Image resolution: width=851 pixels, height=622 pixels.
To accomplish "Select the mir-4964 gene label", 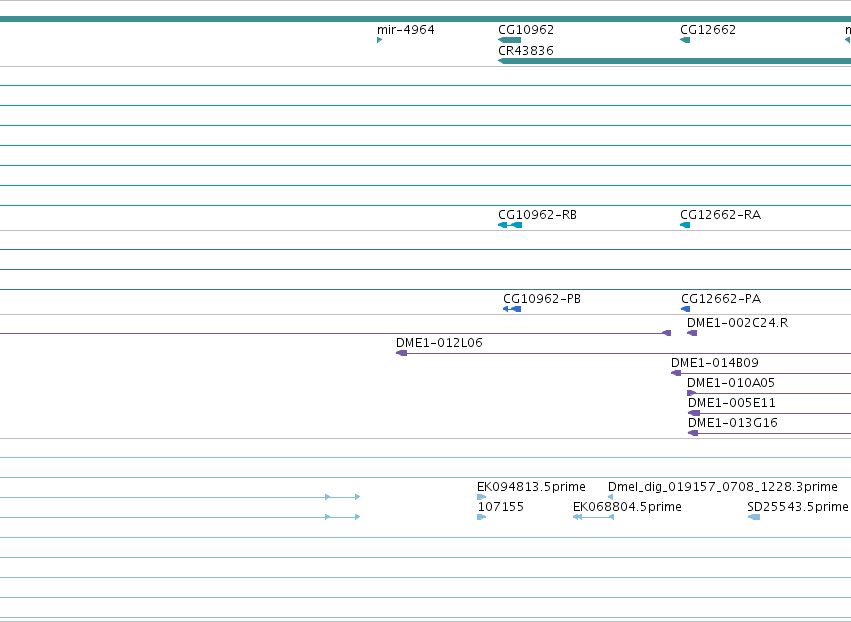I will 405,30.
